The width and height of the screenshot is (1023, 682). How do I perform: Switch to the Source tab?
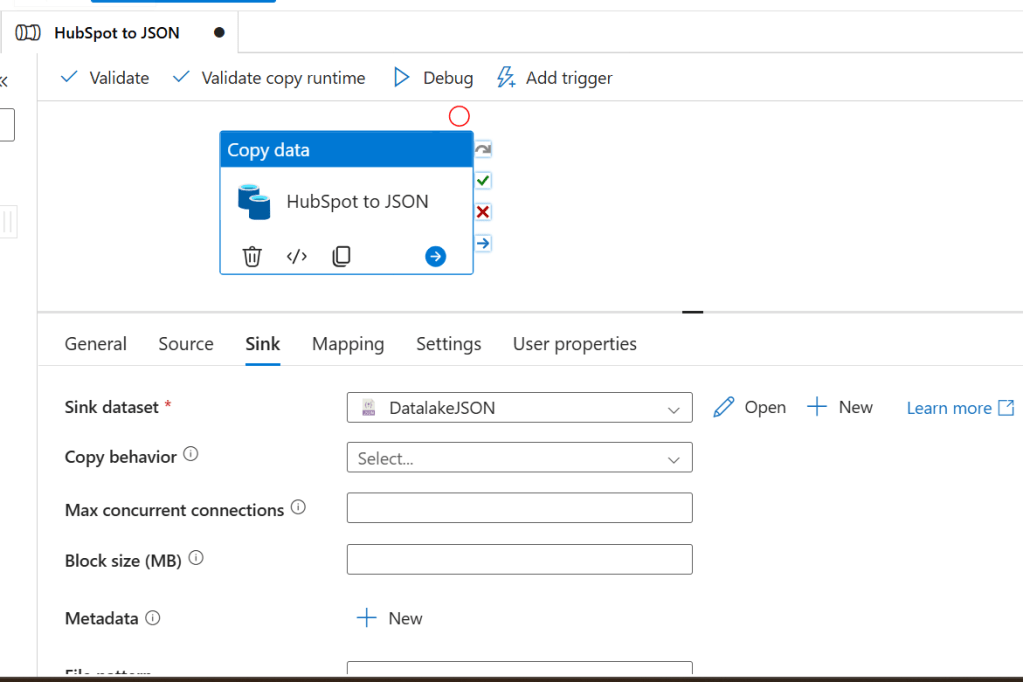click(186, 344)
